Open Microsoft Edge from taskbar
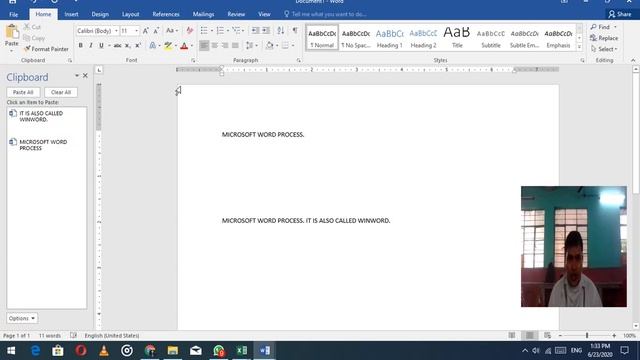Viewport: 640px width, 360px height. pyautogui.click(x=35, y=351)
